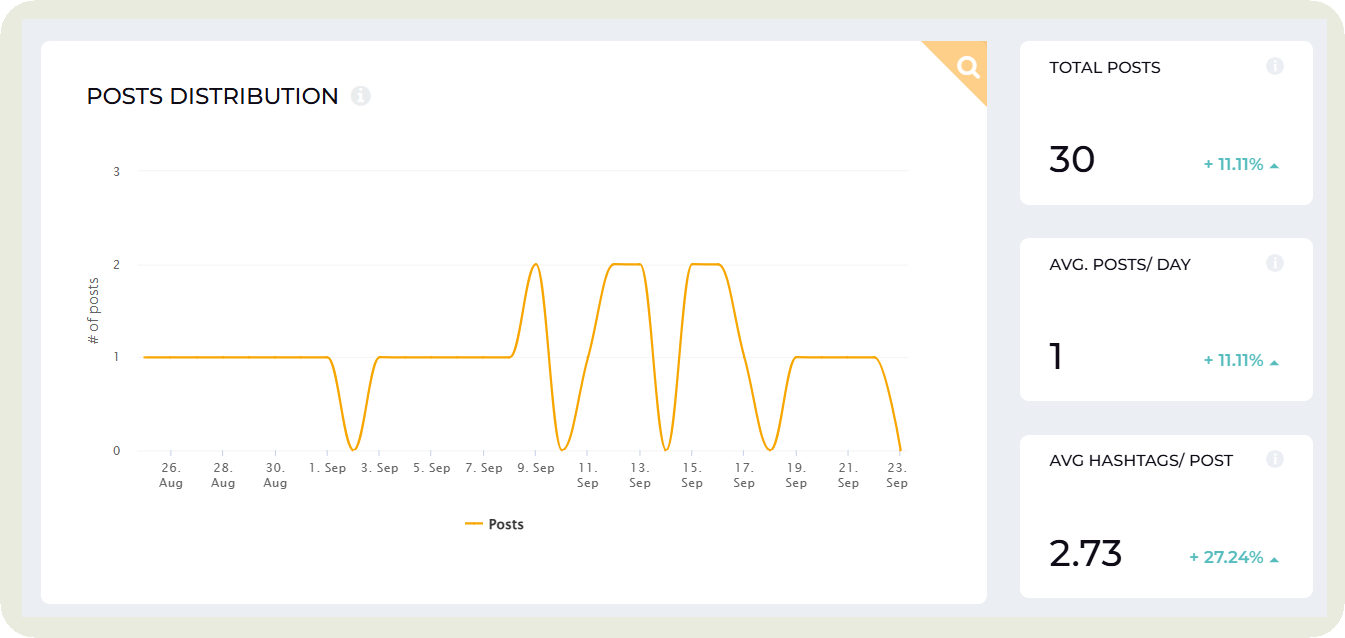Expand the AVG HASHTAGS/ POST card
The height and width of the screenshot is (638, 1345).
(1165, 514)
